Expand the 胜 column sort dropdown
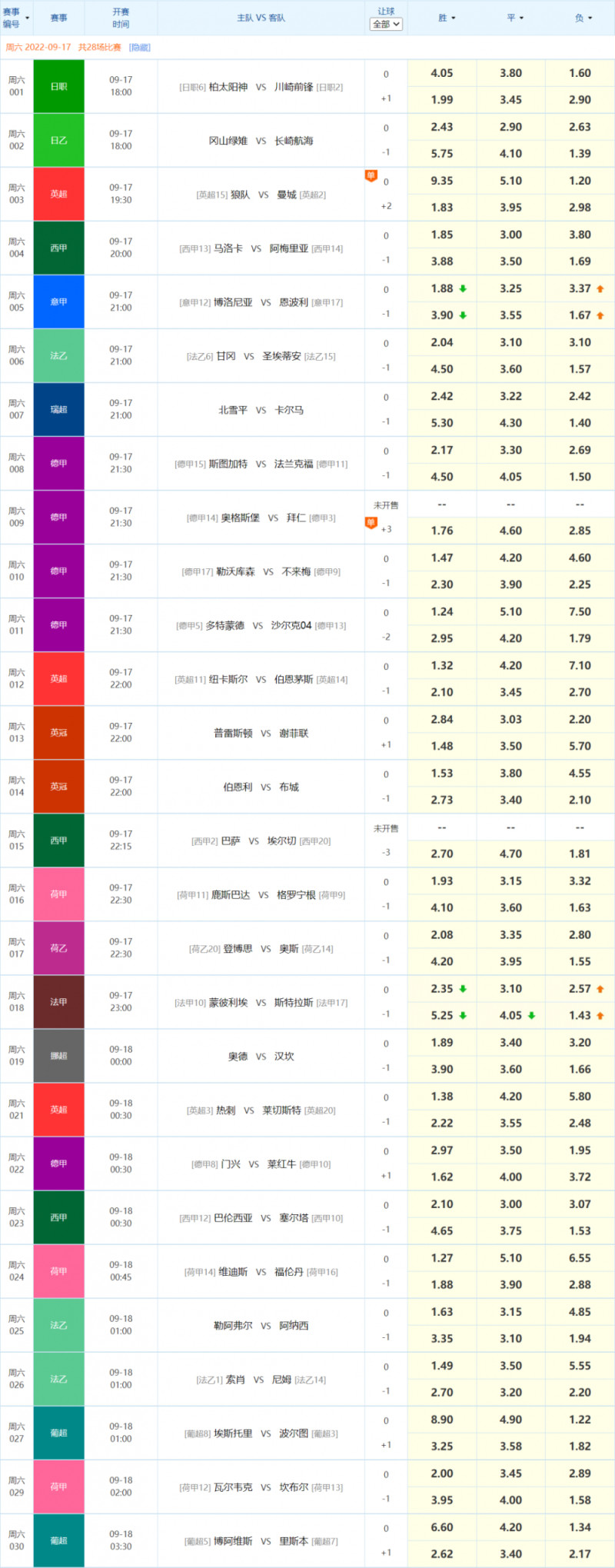 point(447,18)
